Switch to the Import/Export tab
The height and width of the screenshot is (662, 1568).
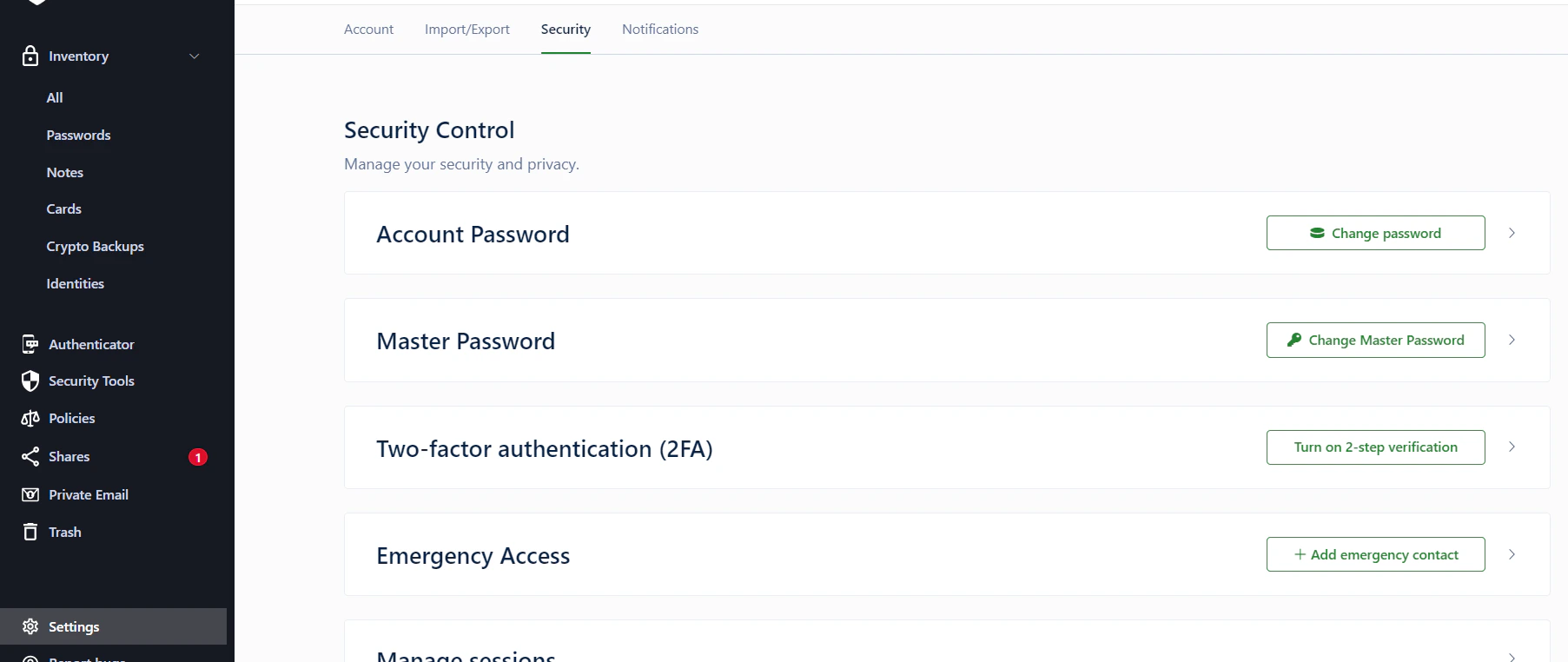tap(466, 29)
